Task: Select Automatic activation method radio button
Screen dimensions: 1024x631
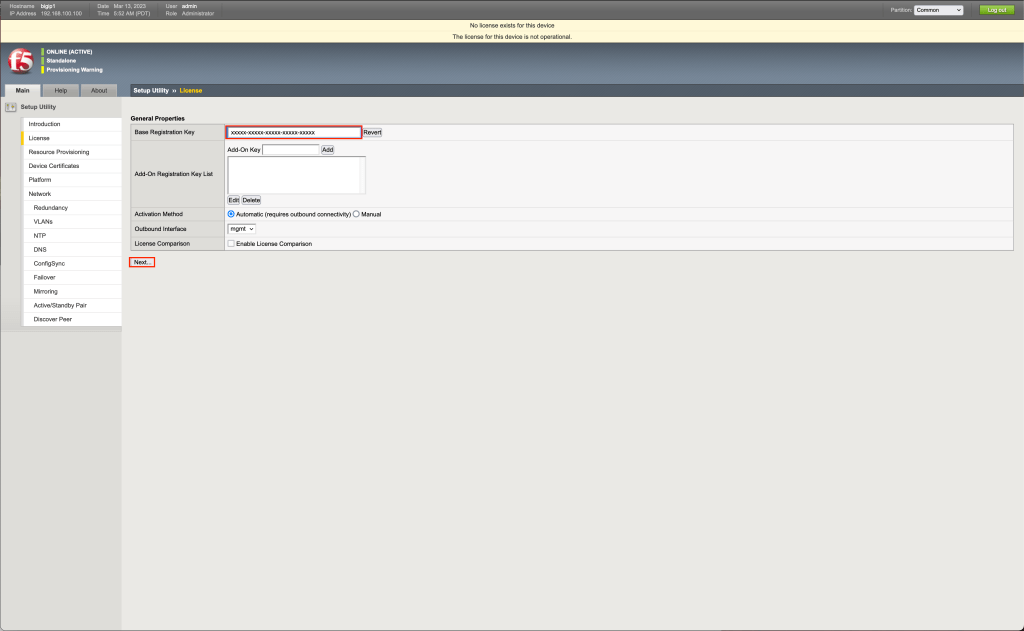Action: pyautogui.click(x=231, y=214)
